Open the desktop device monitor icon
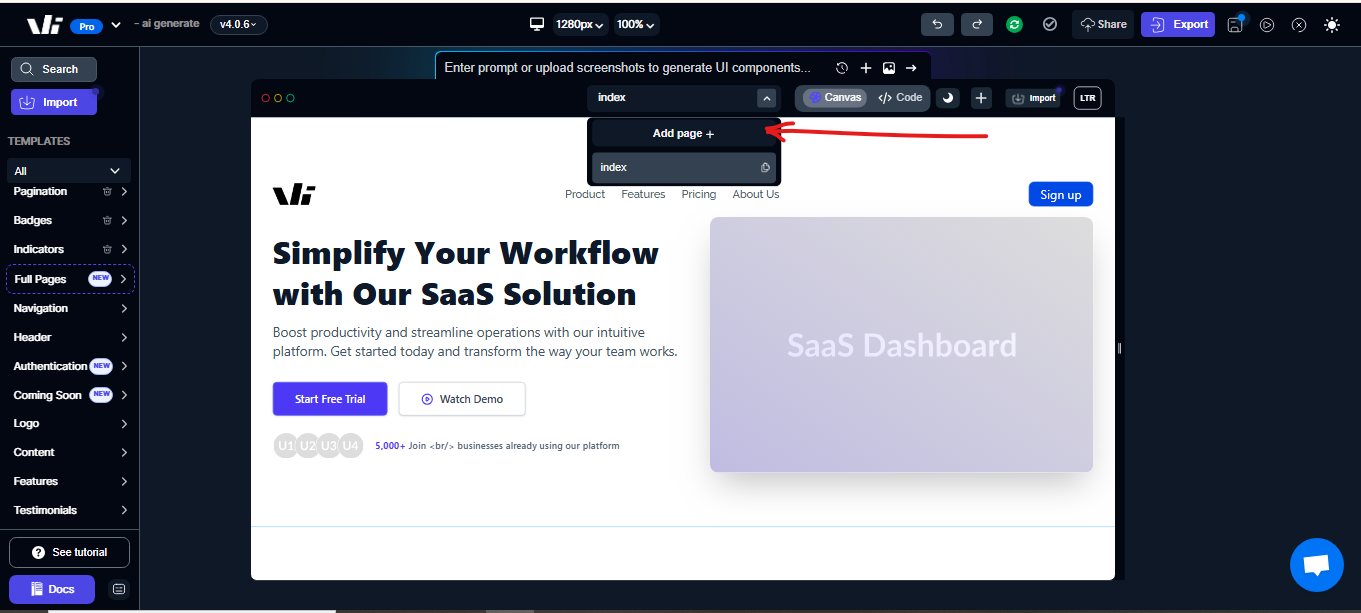Screen dimensions: 1361x613 (x=537, y=24)
